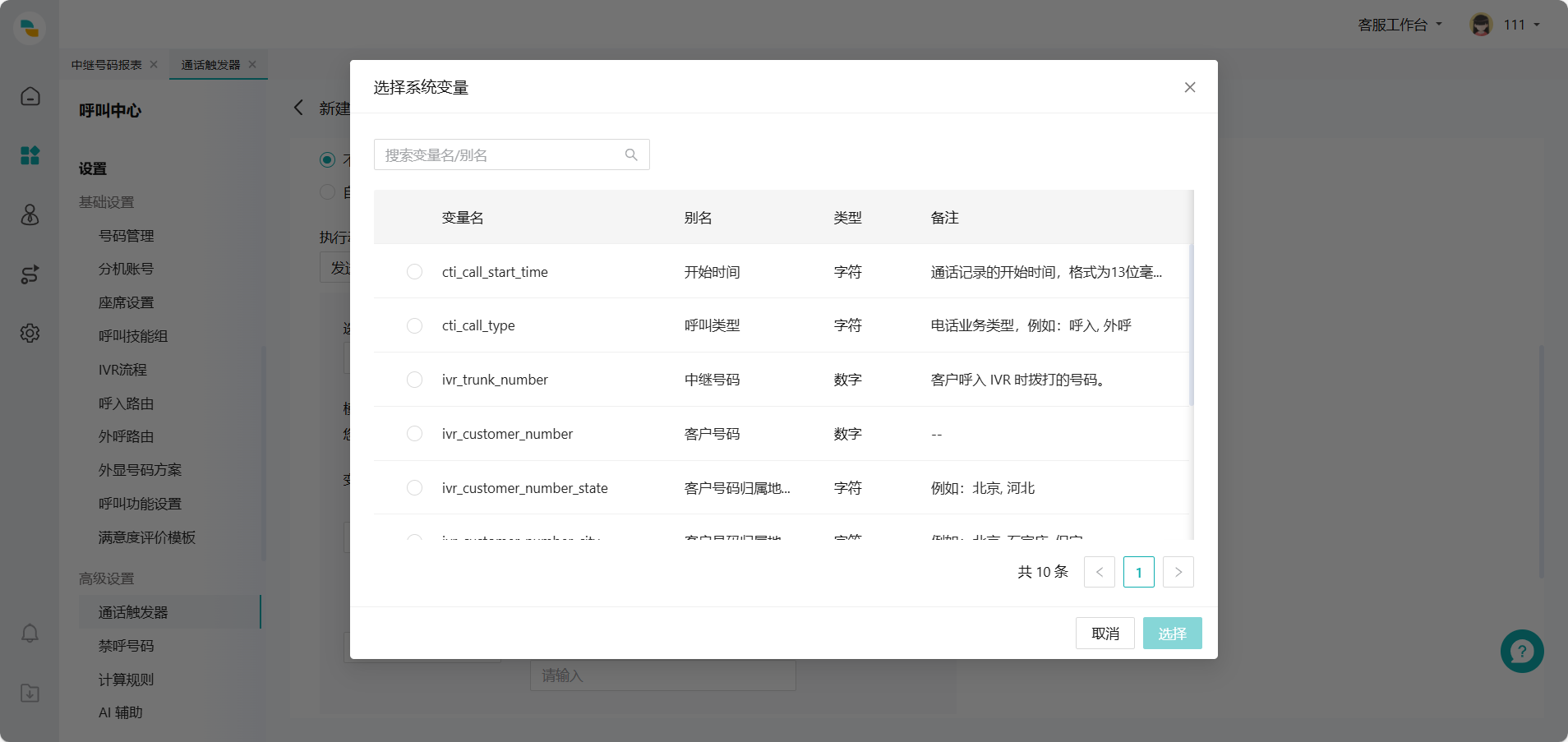
Task: Select the apps grid icon in sidebar
Action: point(30,155)
